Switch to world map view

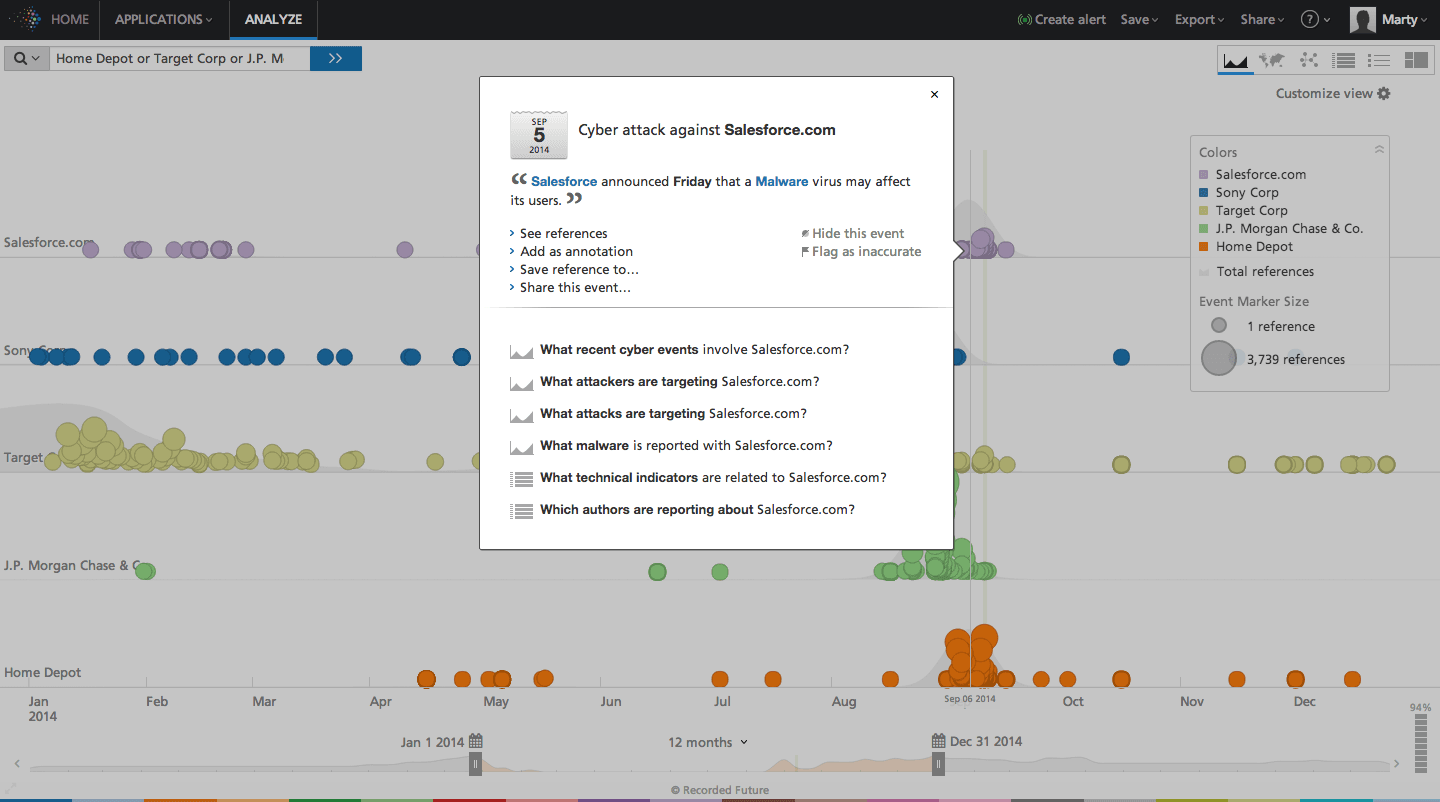(x=1272, y=60)
